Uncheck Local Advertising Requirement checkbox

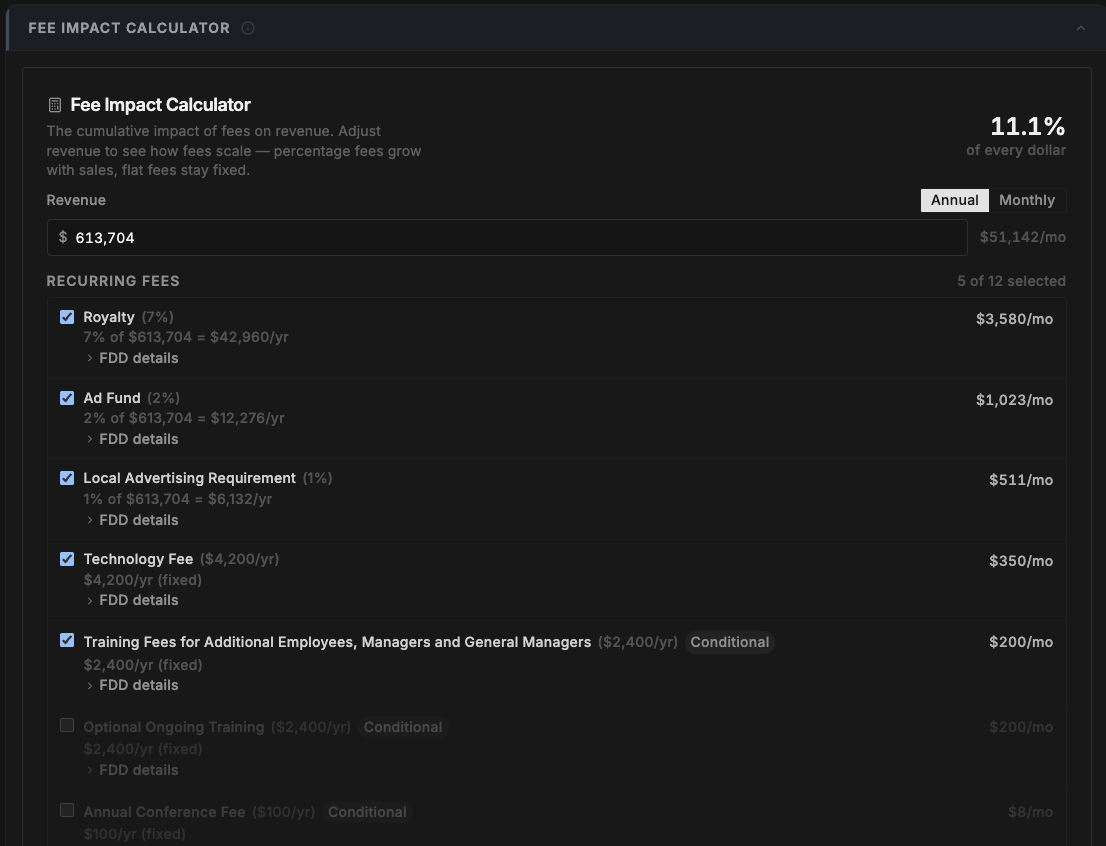tap(67, 478)
